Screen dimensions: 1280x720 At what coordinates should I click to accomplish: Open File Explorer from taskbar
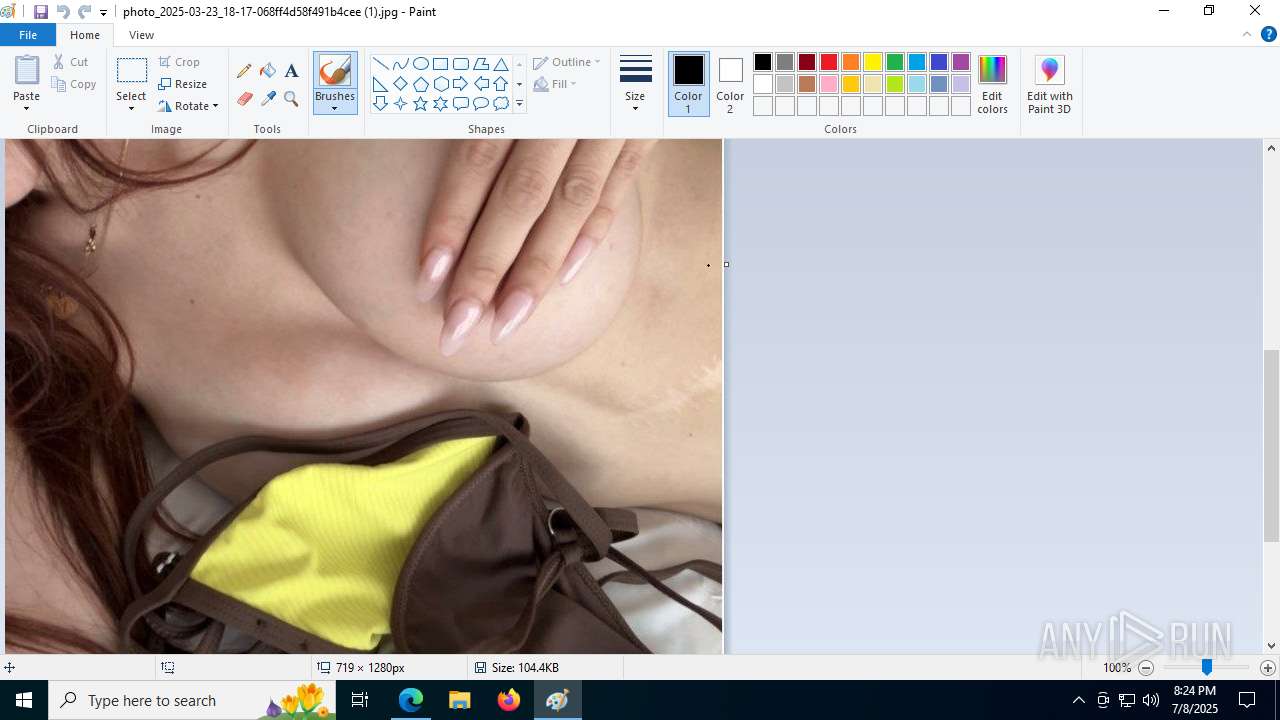pyautogui.click(x=459, y=700)
